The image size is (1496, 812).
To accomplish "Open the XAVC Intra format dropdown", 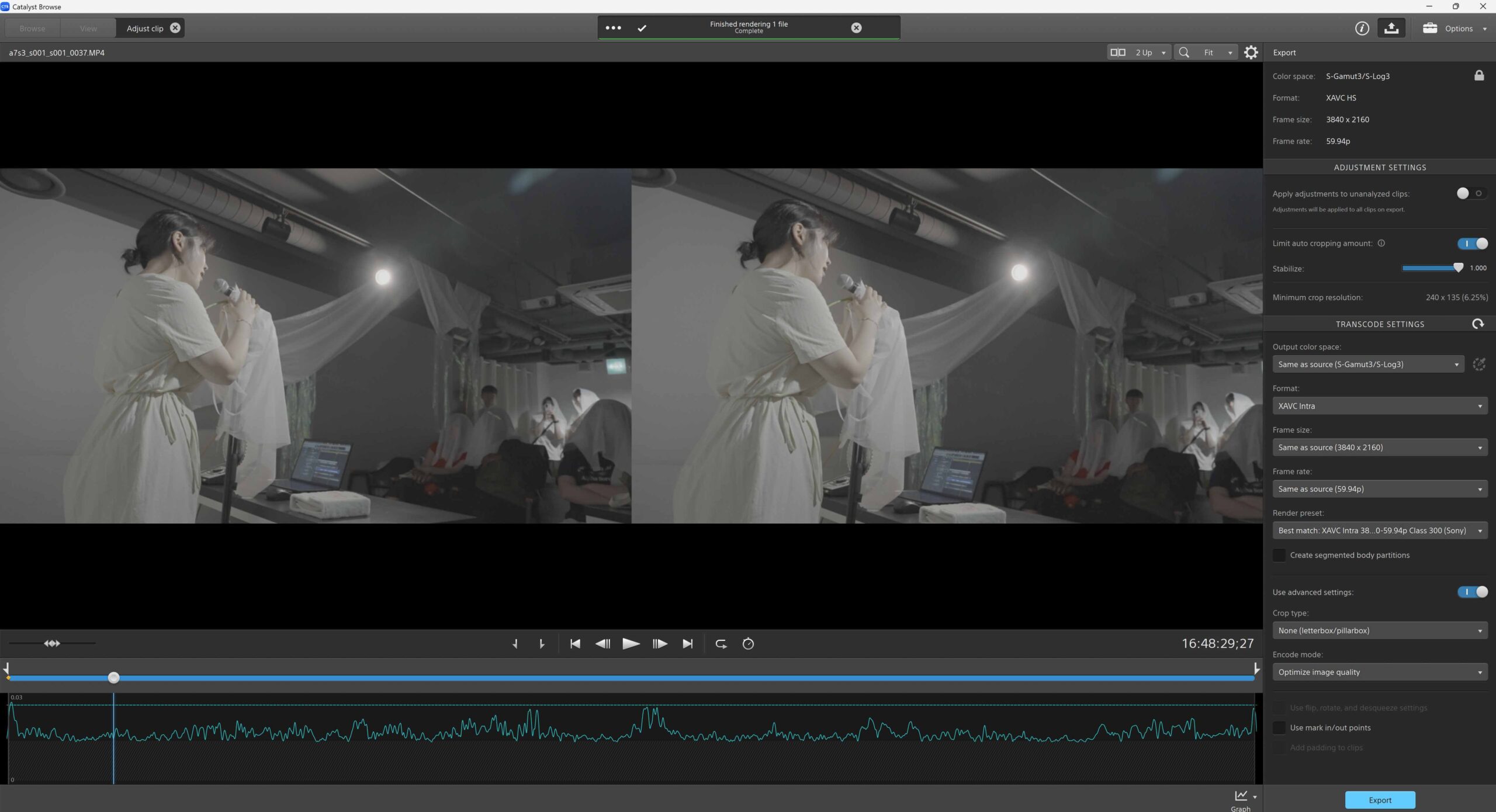I will coord(1380,406).
